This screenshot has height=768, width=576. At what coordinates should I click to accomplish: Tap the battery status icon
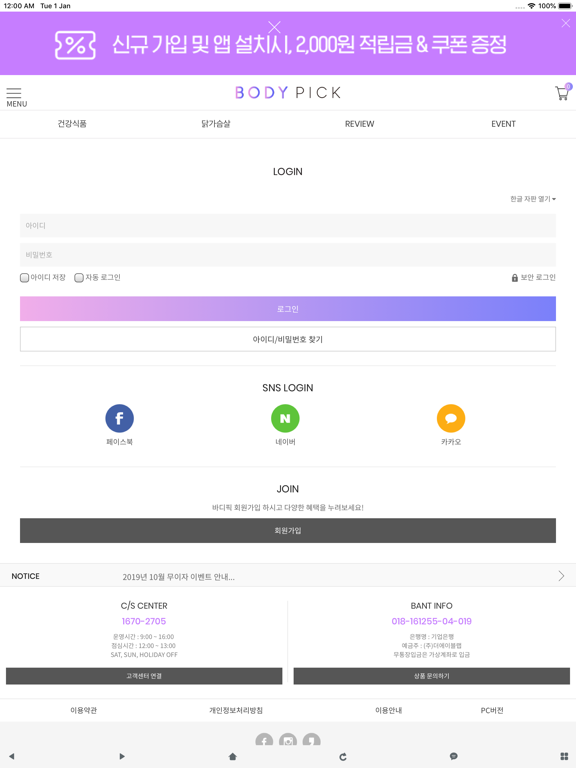click(565, 6)
